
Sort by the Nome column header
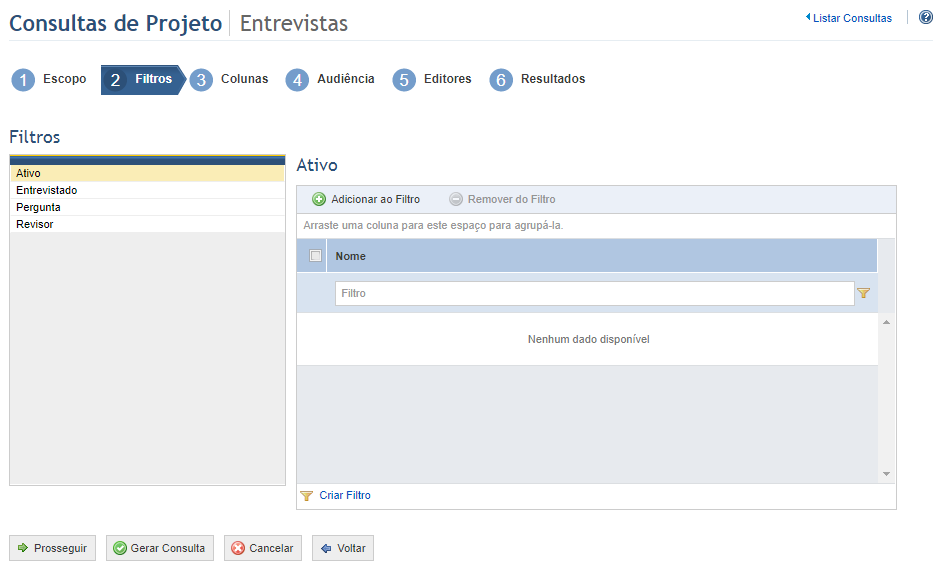pos(351,256)
